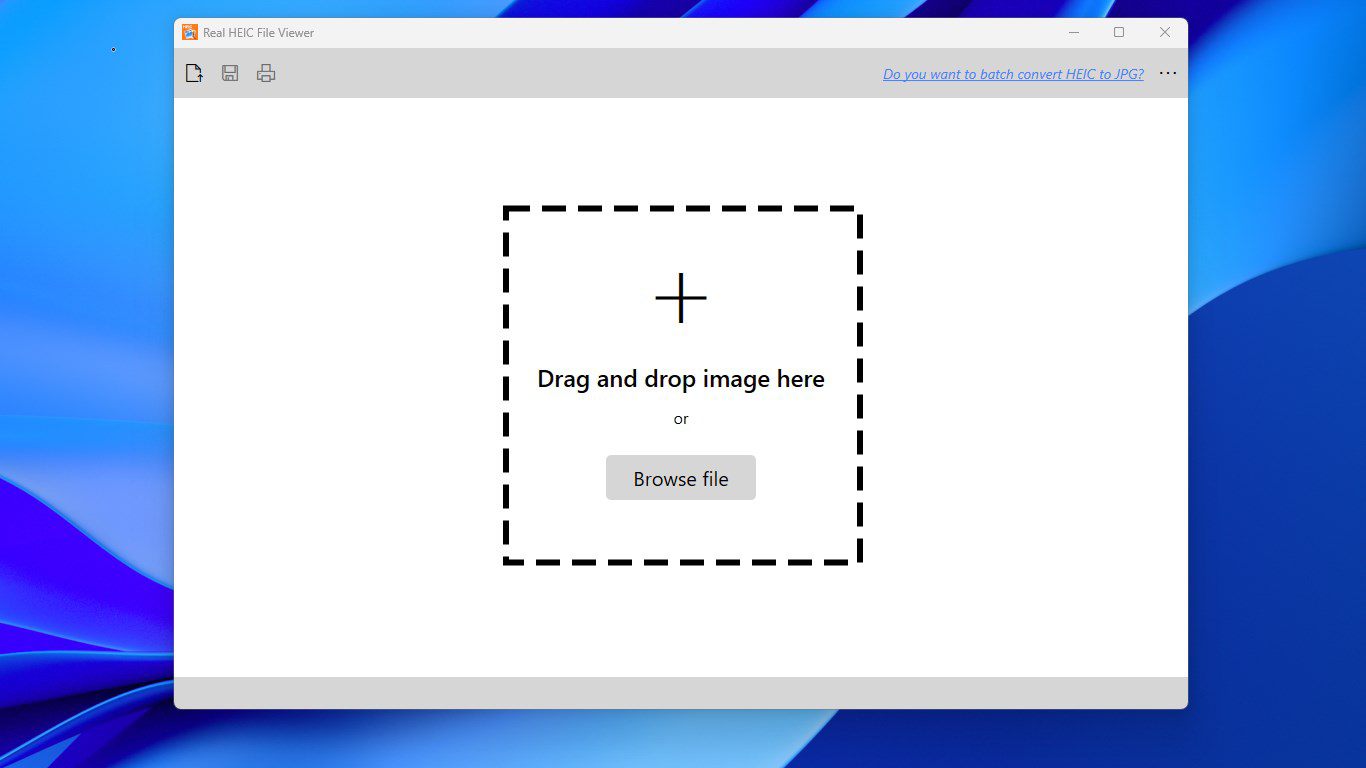The height and width of the screenshot is (768, 1366).
Task: Select the file icon on the desktop
Action: point(113,48)
